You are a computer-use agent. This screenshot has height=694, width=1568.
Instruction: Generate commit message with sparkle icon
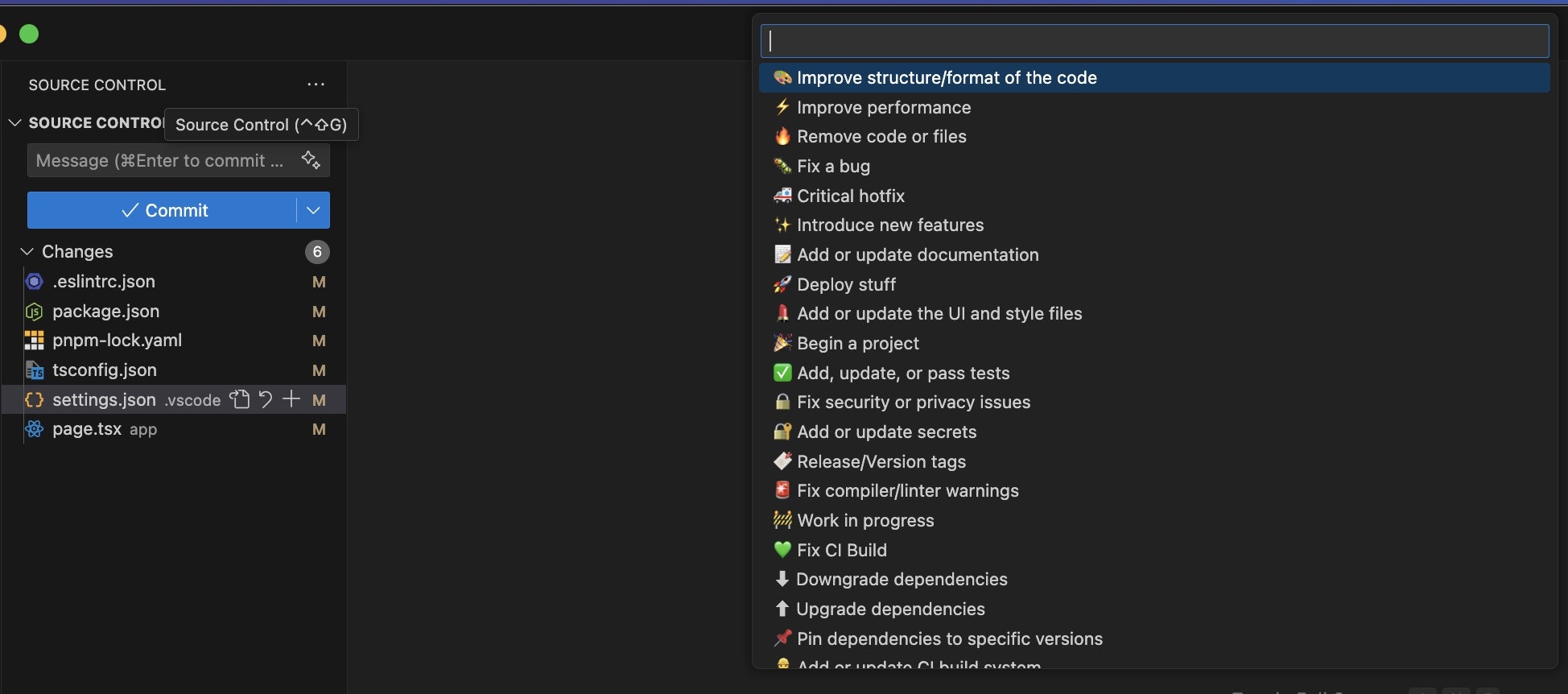coord(311,160)
